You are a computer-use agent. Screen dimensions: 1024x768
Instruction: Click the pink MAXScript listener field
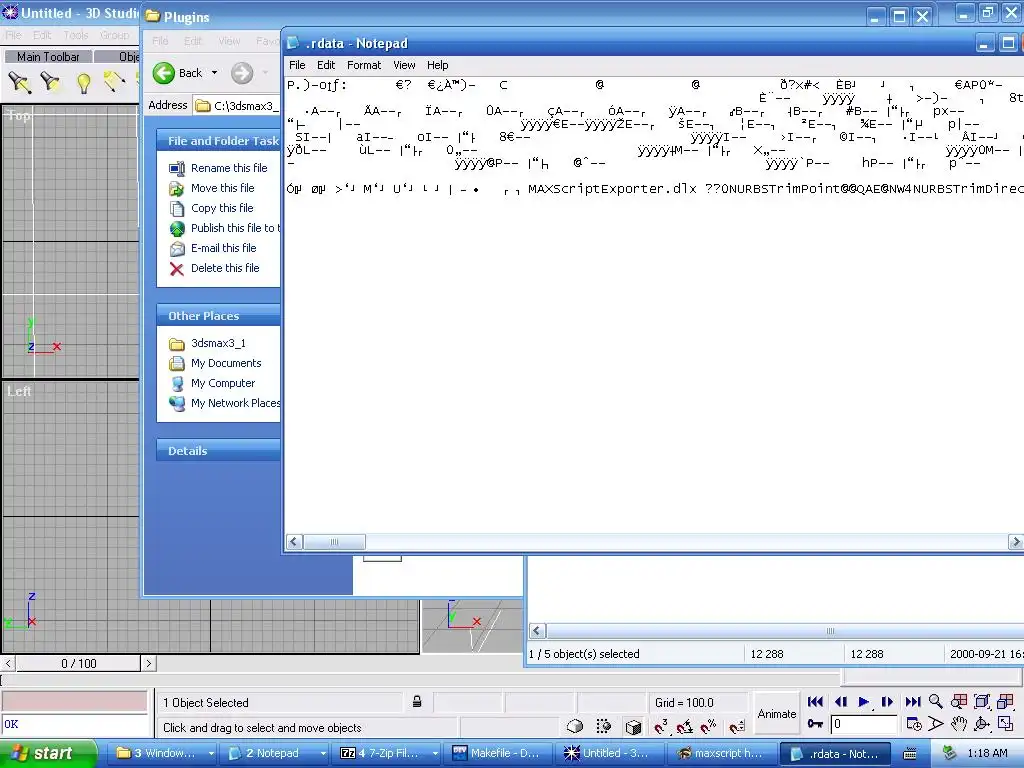click(74, 702)
